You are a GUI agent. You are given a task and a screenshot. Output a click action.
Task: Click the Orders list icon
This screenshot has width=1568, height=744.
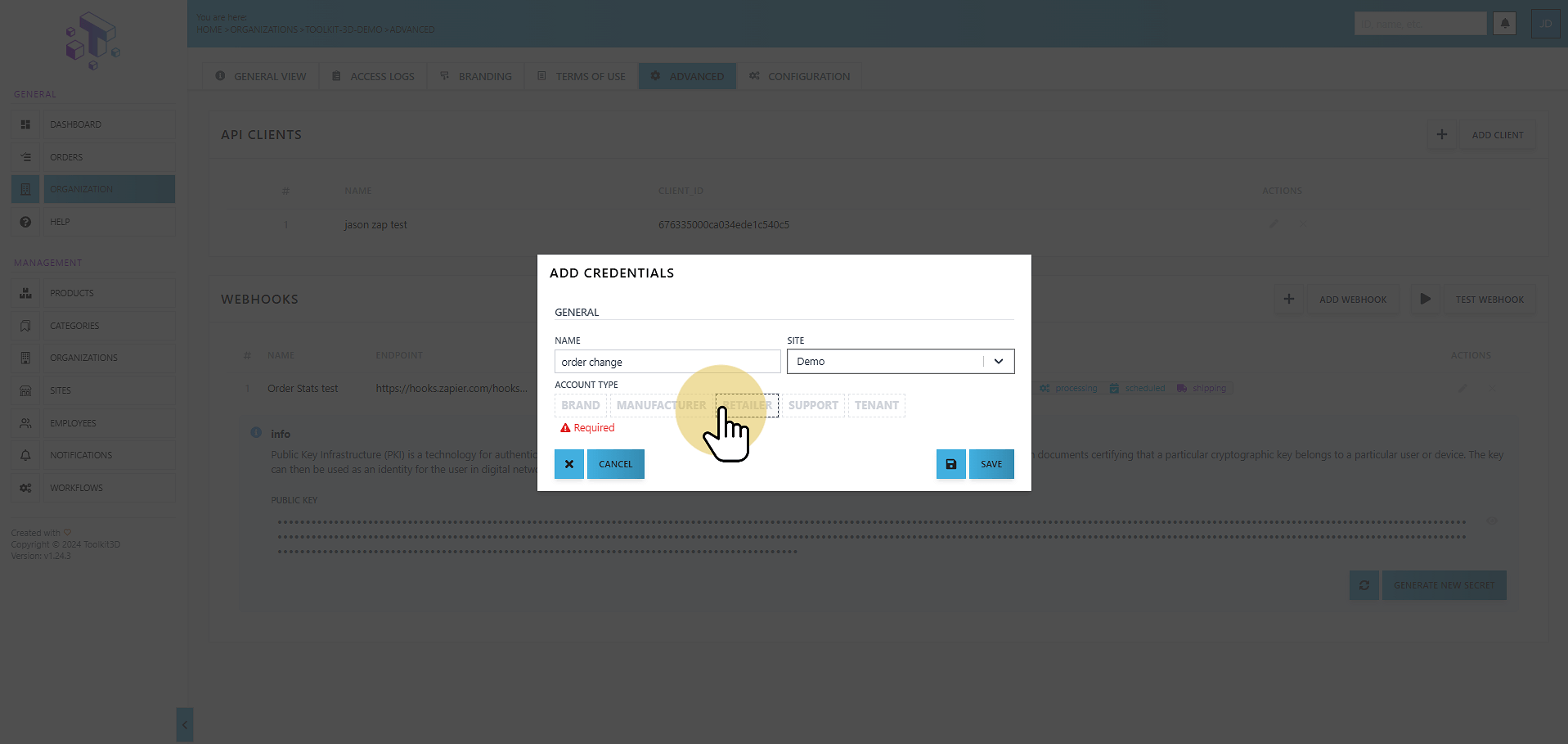25,157
